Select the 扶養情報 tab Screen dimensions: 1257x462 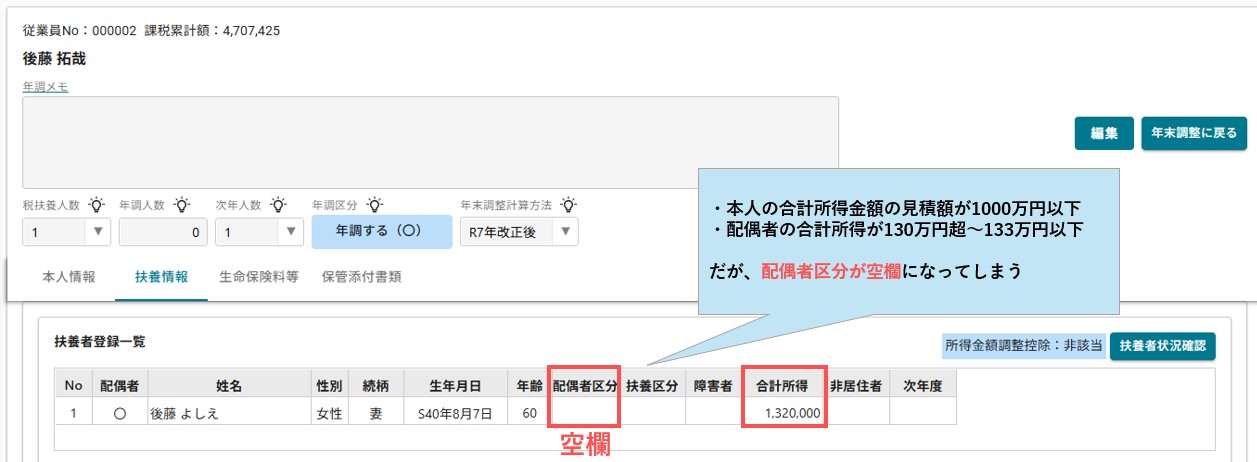[x=162, y=277]
